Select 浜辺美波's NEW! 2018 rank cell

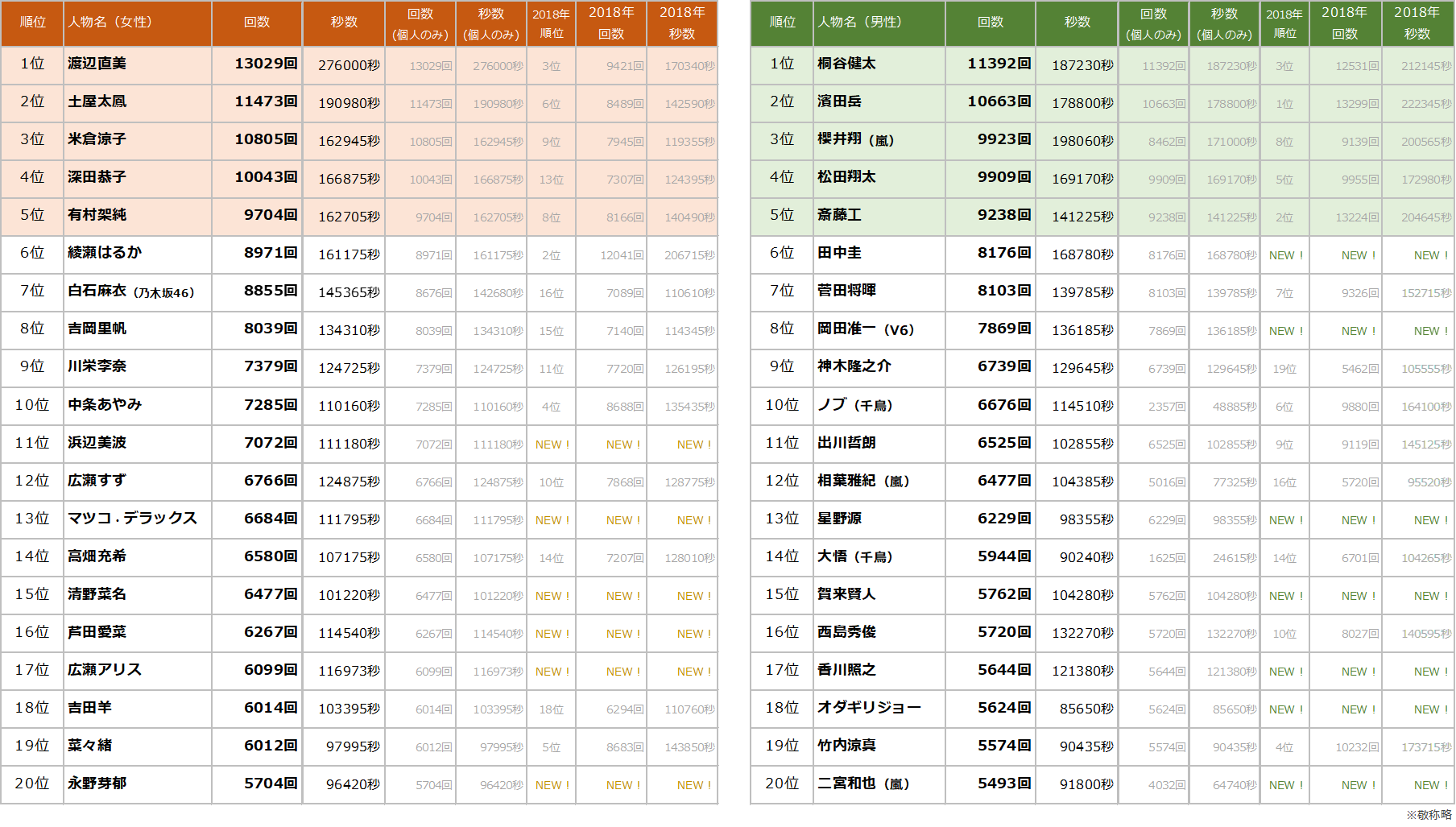coord(552,445)
